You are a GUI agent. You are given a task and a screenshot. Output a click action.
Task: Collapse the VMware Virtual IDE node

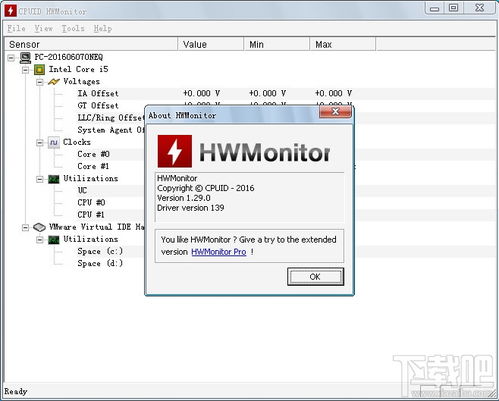(25, 228)
